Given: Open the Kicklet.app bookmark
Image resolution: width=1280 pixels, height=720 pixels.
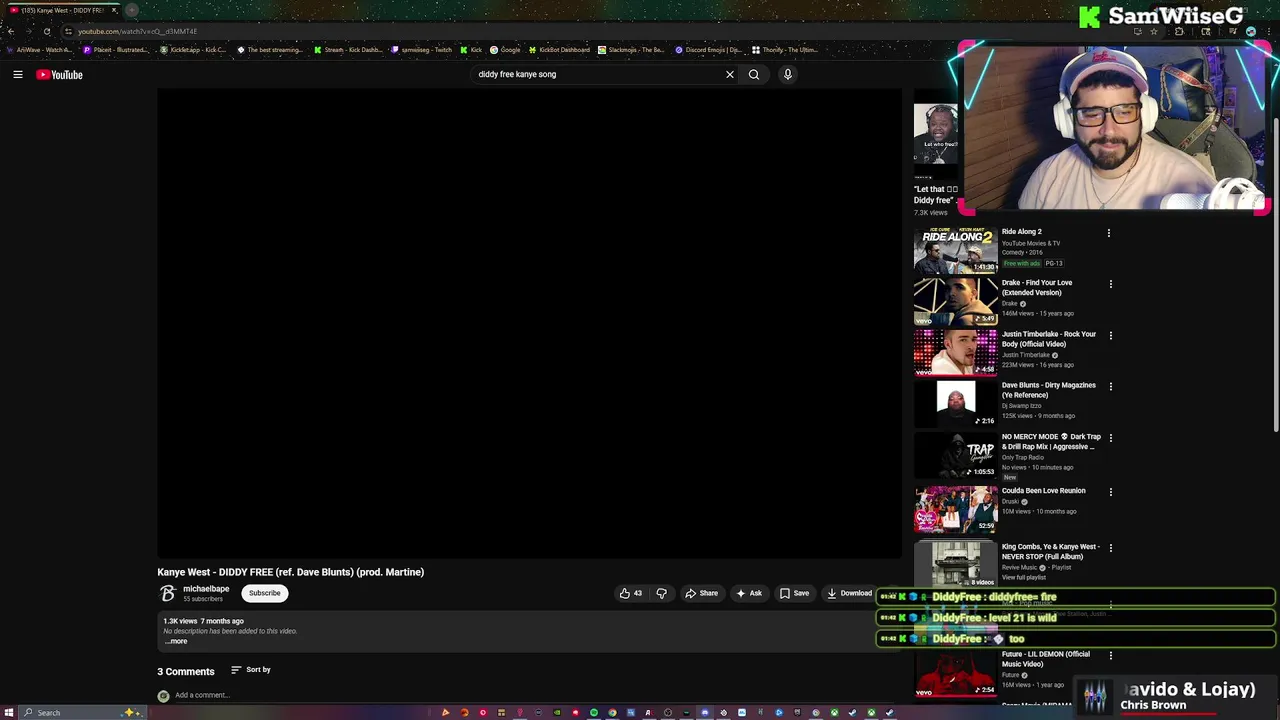Looking at the screenshot, I should [193, 50].
